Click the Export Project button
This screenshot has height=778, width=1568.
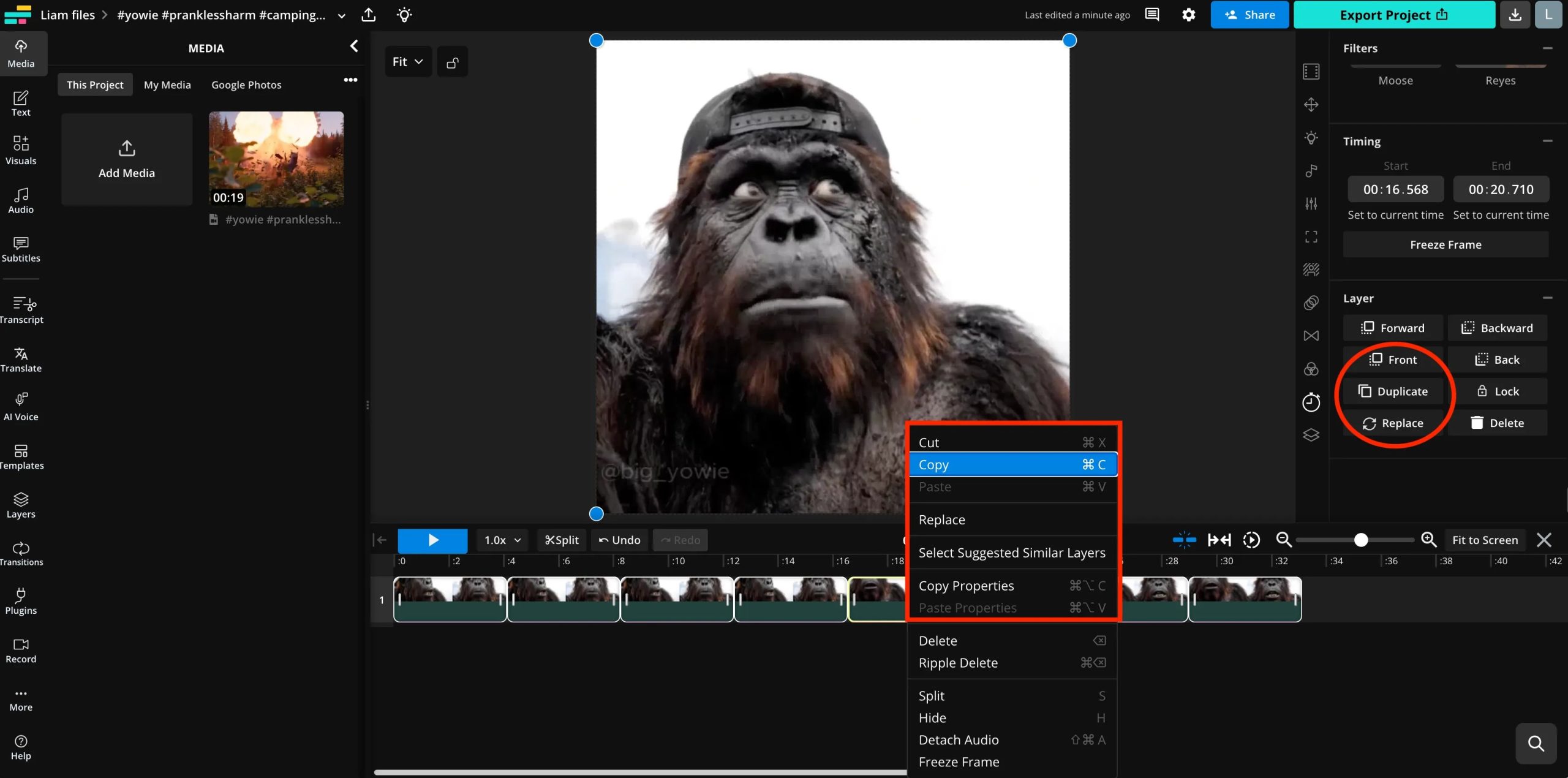[1394, 15]
